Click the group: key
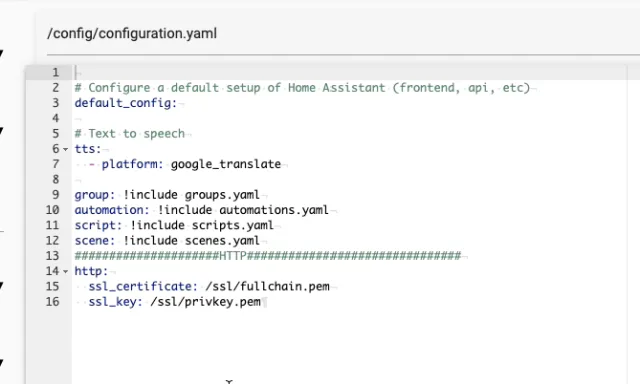 [95, 195]
